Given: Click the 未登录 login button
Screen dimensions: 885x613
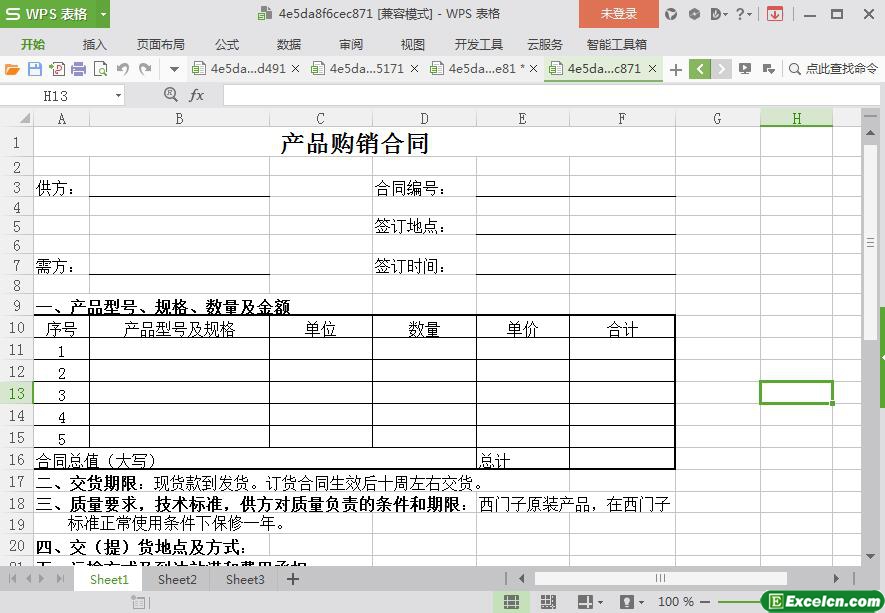Looking at the screenshot, I should coord(618,14).
